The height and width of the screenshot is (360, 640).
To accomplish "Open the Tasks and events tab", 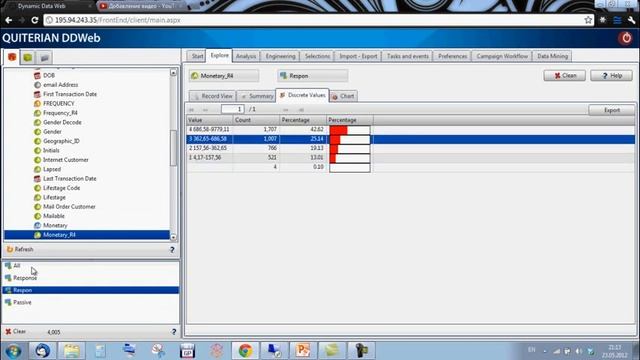I will (407, 56).
